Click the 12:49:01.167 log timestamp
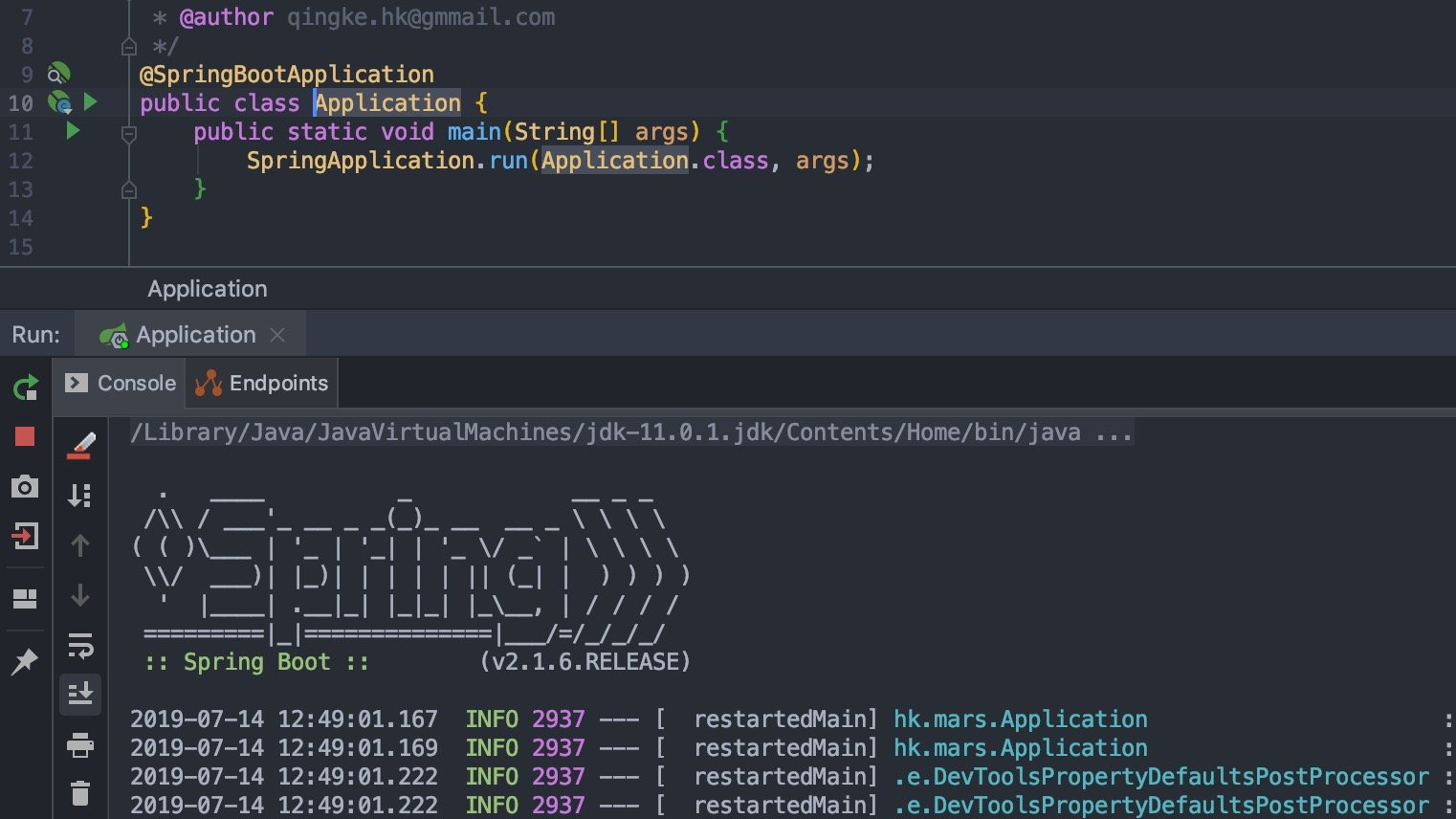The image size is (1456, 819). tap(358, 719)
